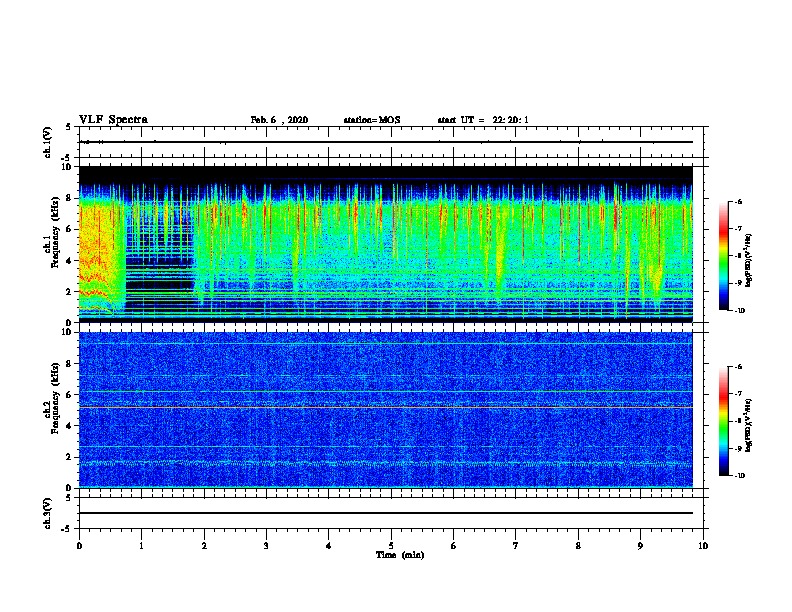Click time axis tick label "4"
The width and height of the screenshot is (792, 612).
pyautogui.click(x=329, y=546)
